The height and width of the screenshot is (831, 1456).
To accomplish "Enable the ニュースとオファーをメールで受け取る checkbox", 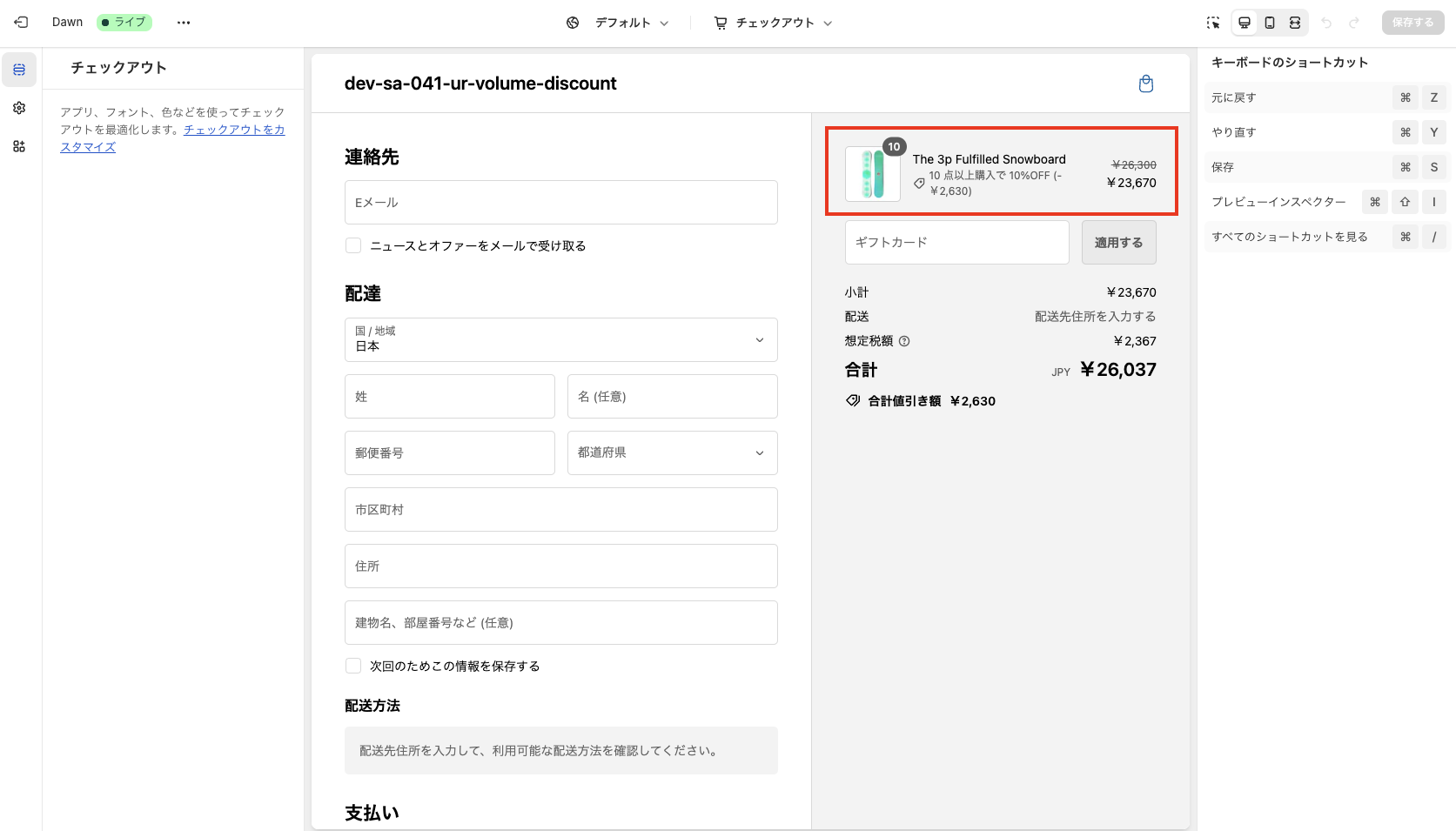I will click(x=353, y=245).
